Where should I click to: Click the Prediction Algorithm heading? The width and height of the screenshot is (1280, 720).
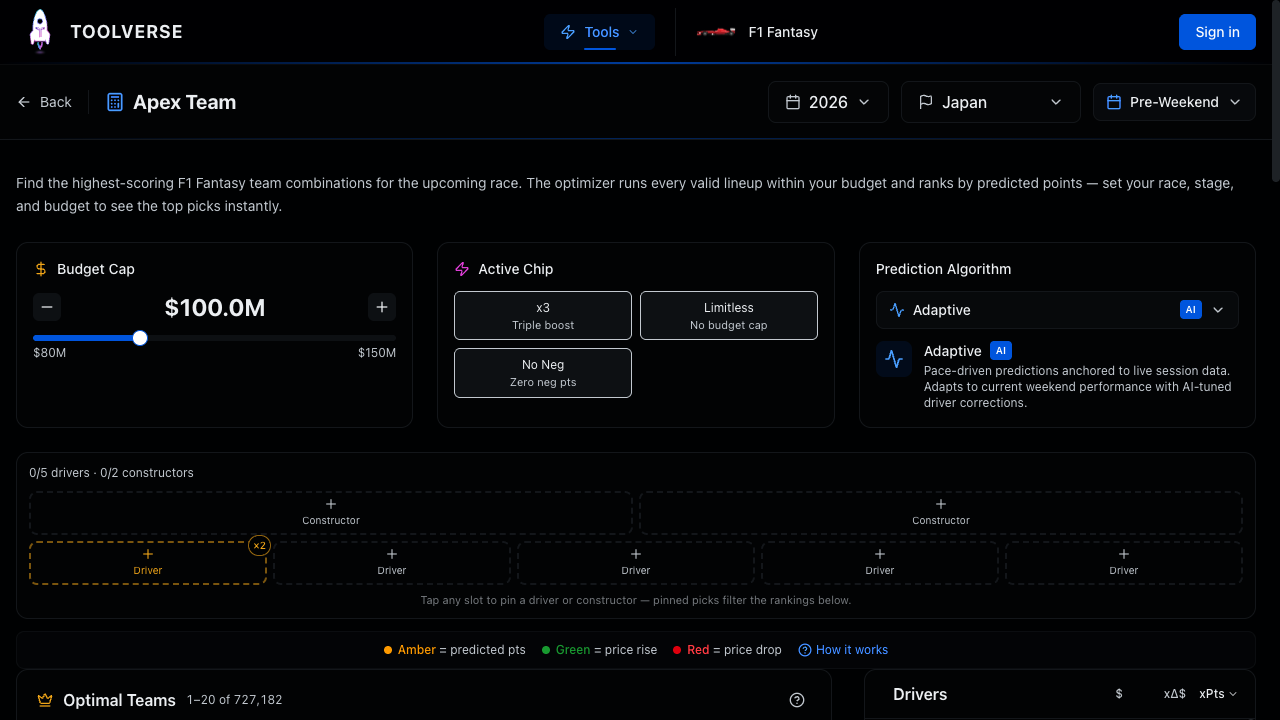click(x=943, y=269)
